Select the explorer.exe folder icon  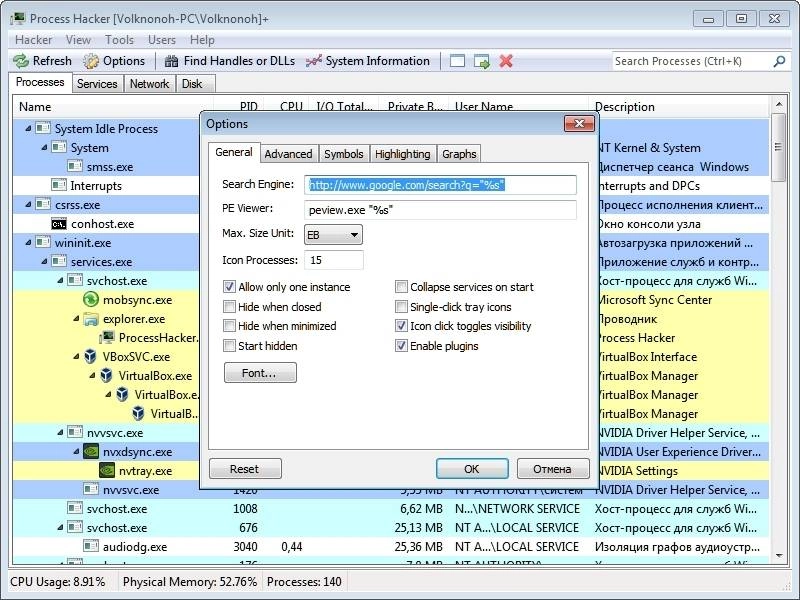(91, 319)
